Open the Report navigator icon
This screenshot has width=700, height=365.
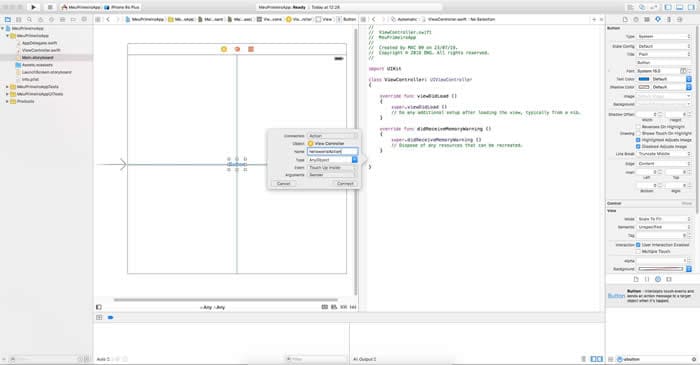tap(84, 20)
